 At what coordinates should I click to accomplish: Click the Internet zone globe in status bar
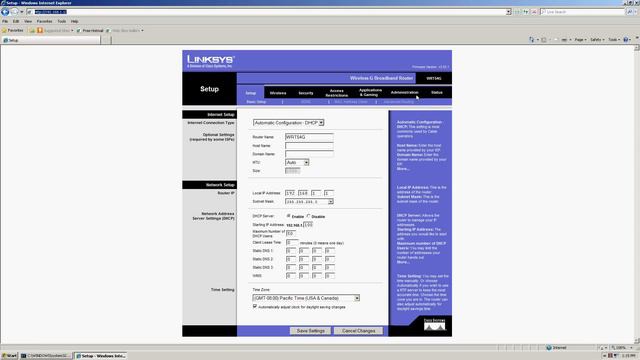point(549,348)
